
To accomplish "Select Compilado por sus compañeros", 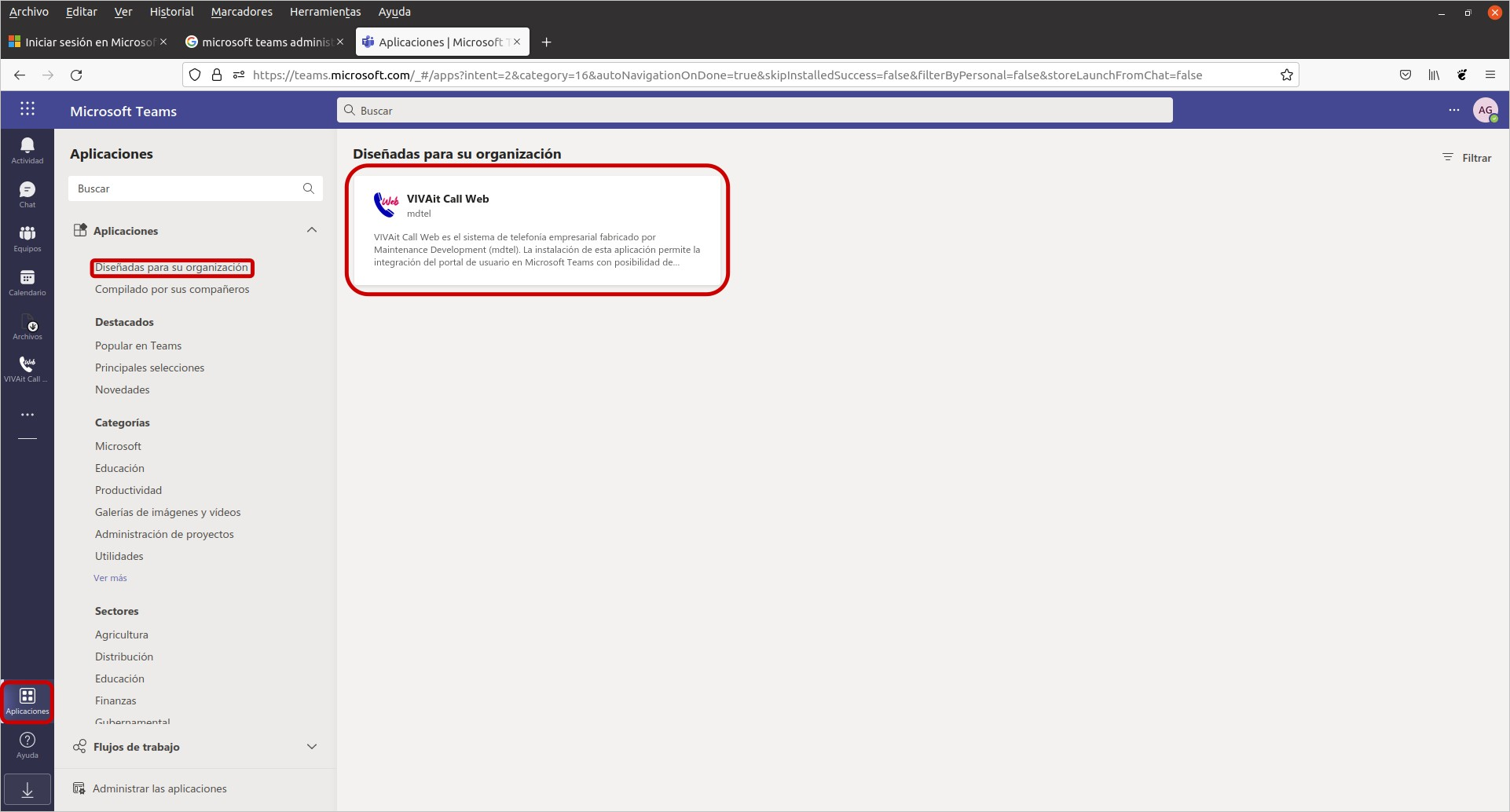I will point(172,289).
